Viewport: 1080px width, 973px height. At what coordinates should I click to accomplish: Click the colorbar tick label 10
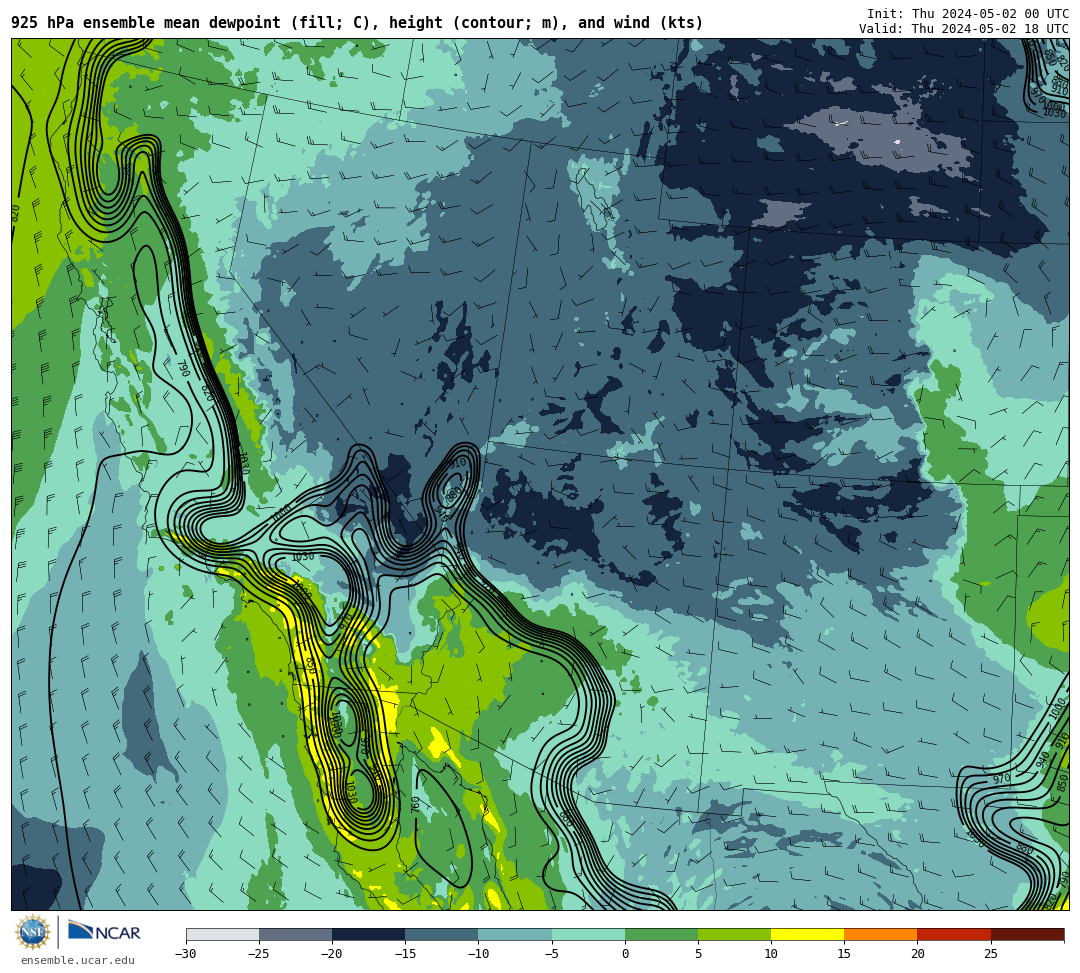pos(771,954)
